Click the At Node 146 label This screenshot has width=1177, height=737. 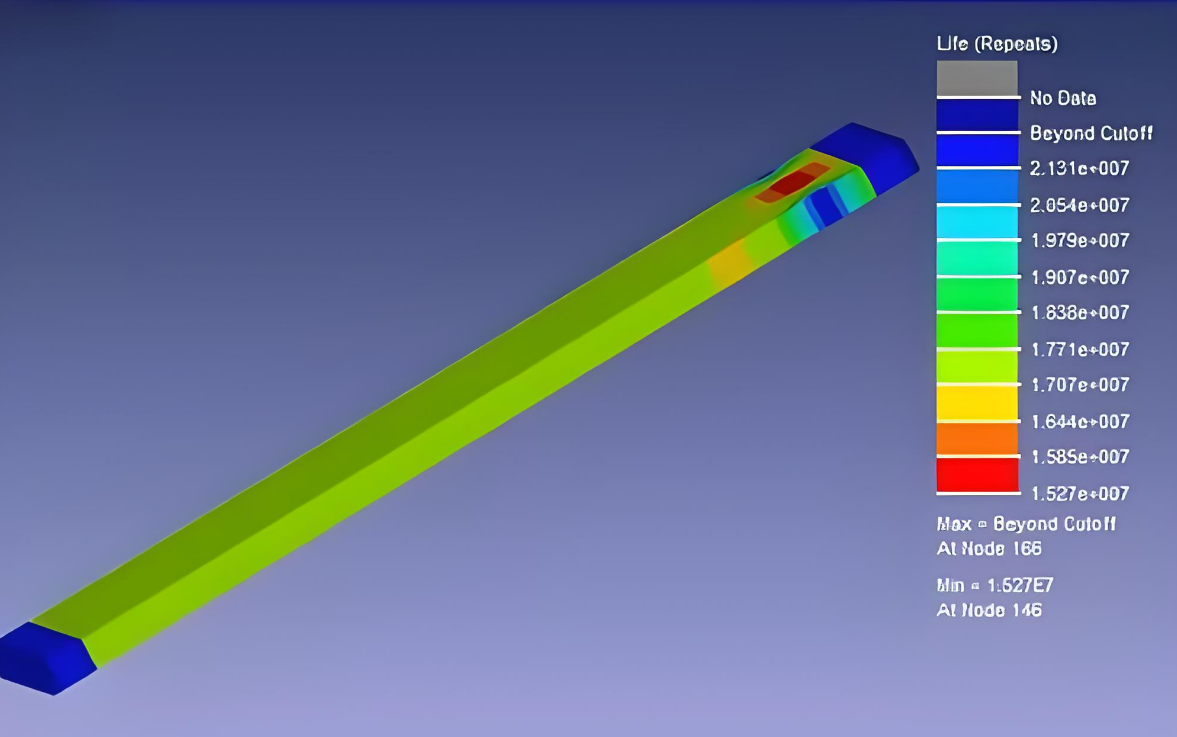988,609
